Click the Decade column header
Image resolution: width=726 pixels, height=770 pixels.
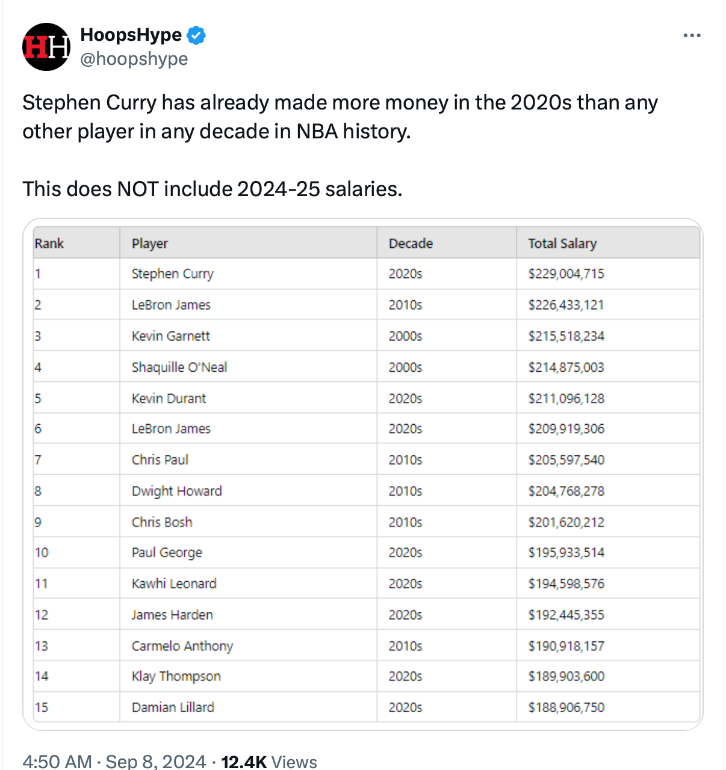(410, 243)
